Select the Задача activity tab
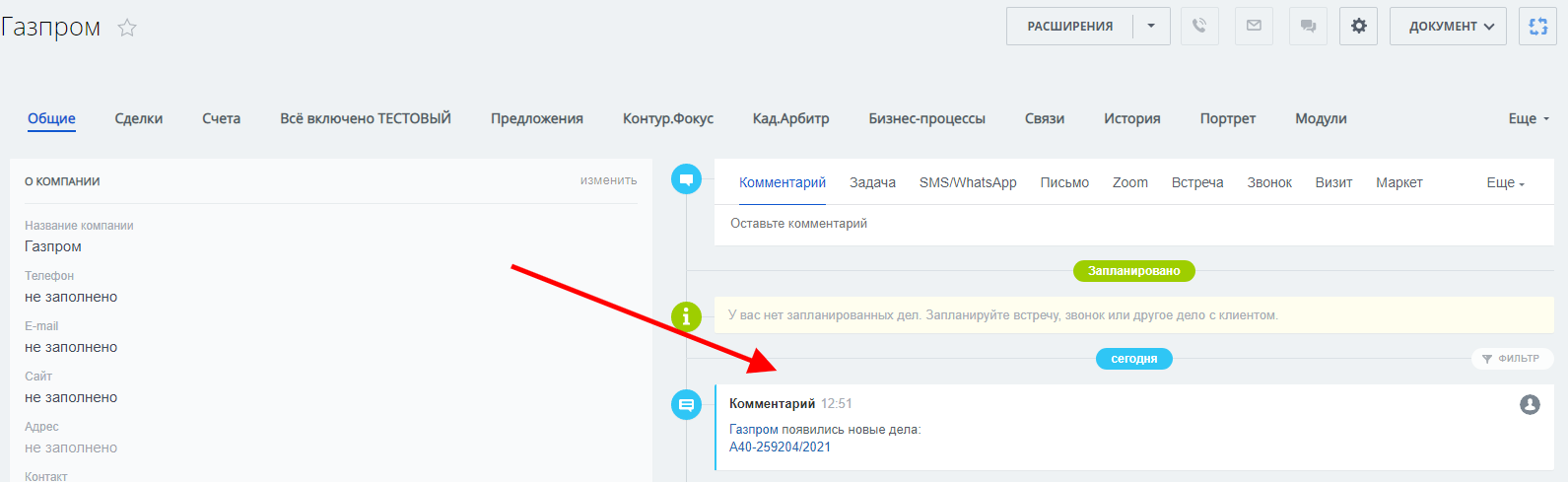The width and height of the screenshot is (1568, 482). coord(873,182)
